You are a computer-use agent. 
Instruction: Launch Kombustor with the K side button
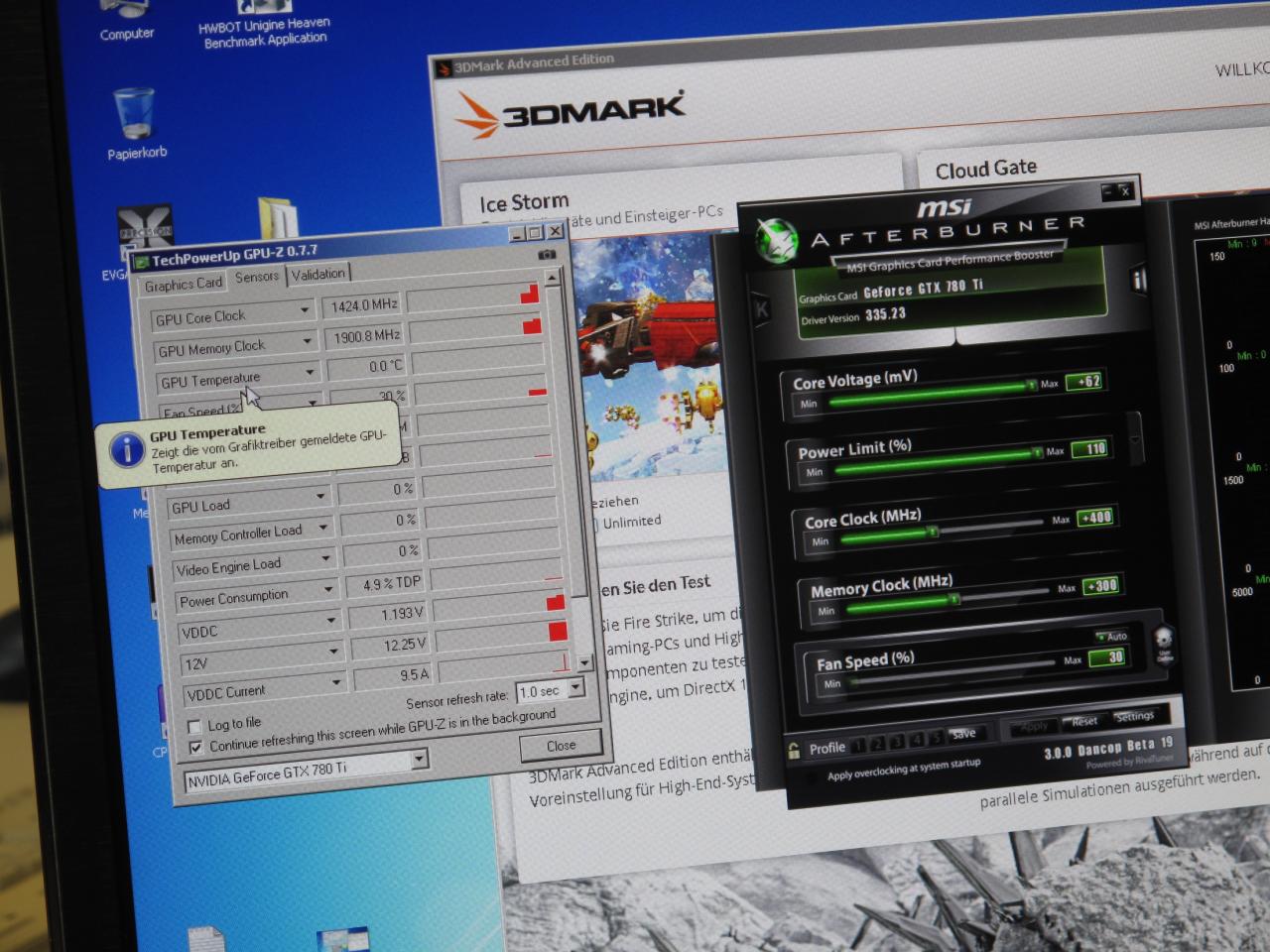762,310
